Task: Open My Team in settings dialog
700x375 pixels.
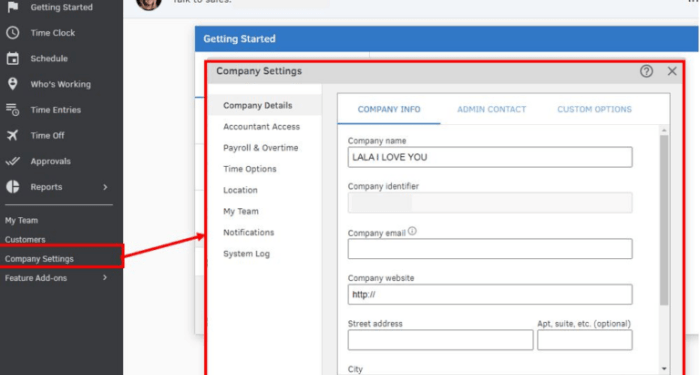Action: [241, 211]
